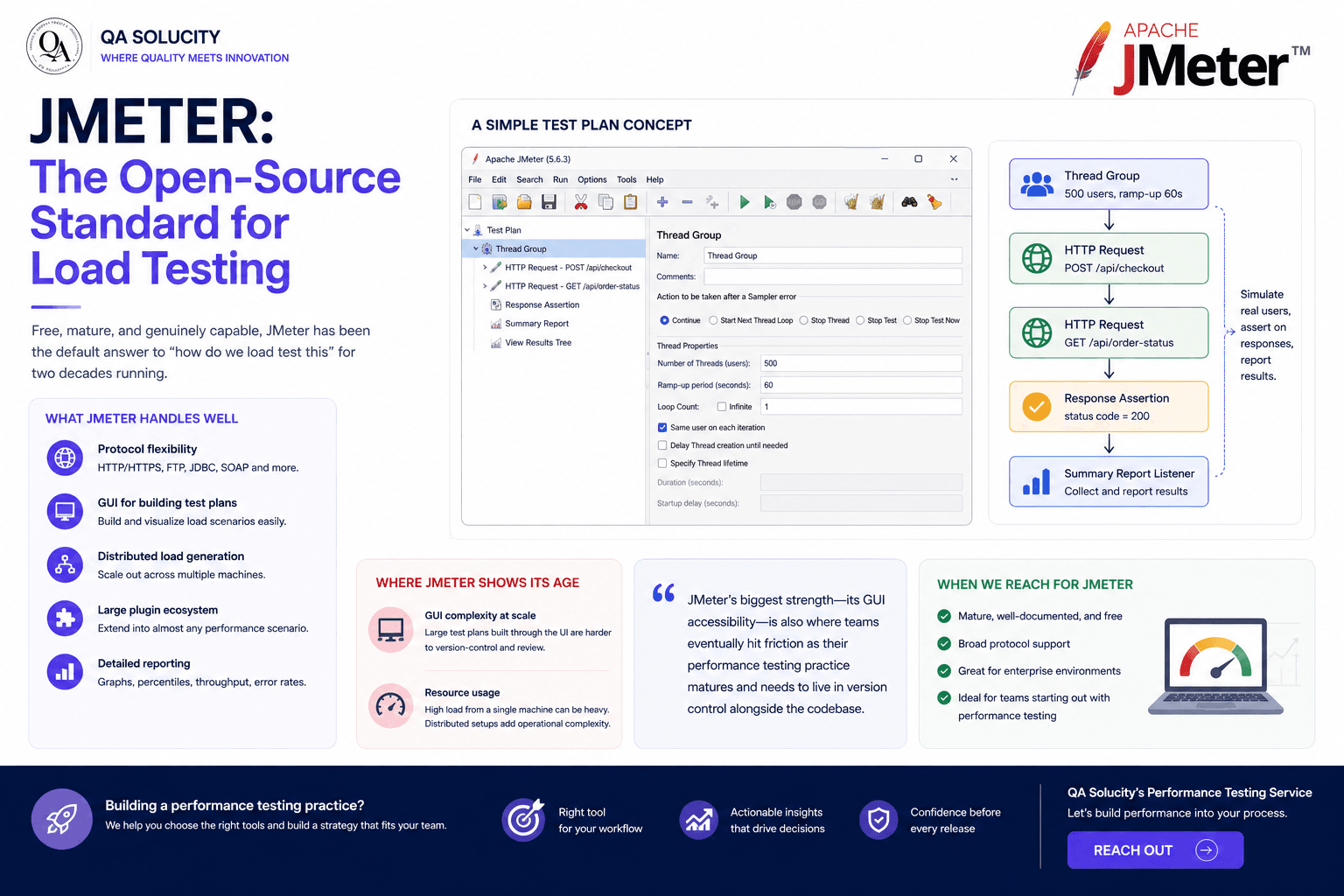Collapse the Test Plan tree node
Screen dimensions: 1344x896
coord(467,230)
